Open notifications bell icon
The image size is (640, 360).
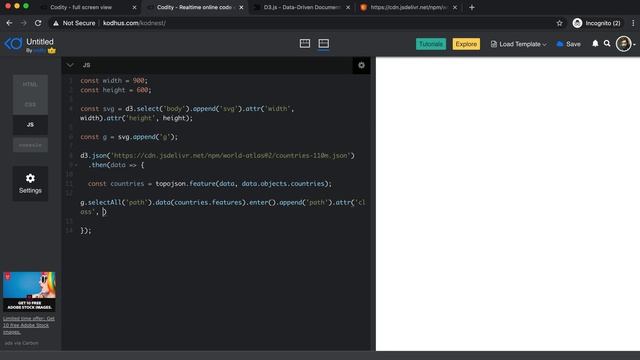click(x=595, y=43)
